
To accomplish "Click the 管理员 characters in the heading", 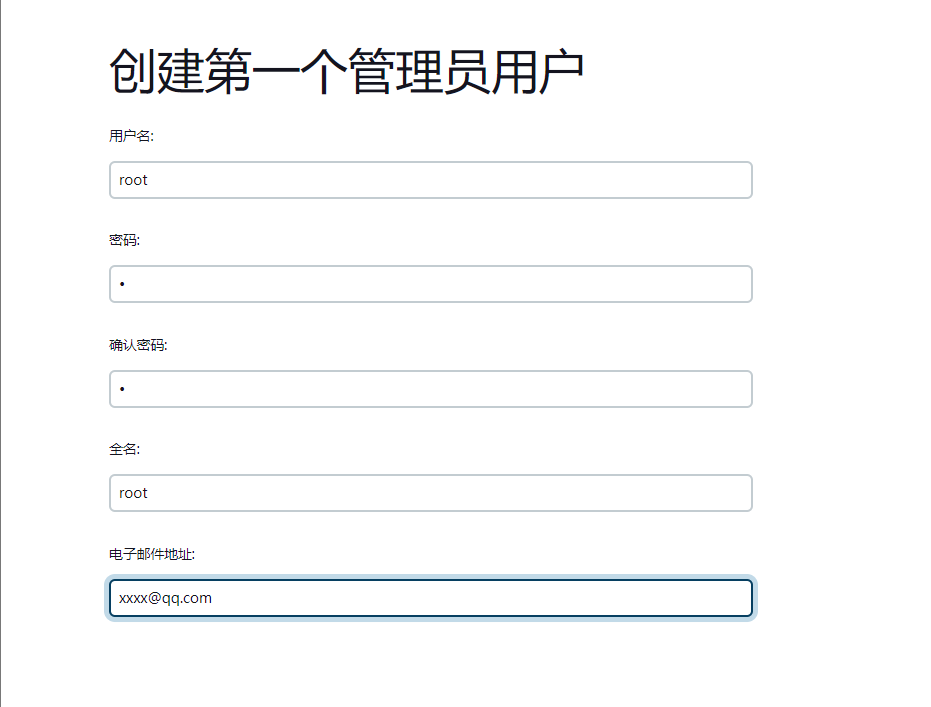I will click(x=417, y=72).
